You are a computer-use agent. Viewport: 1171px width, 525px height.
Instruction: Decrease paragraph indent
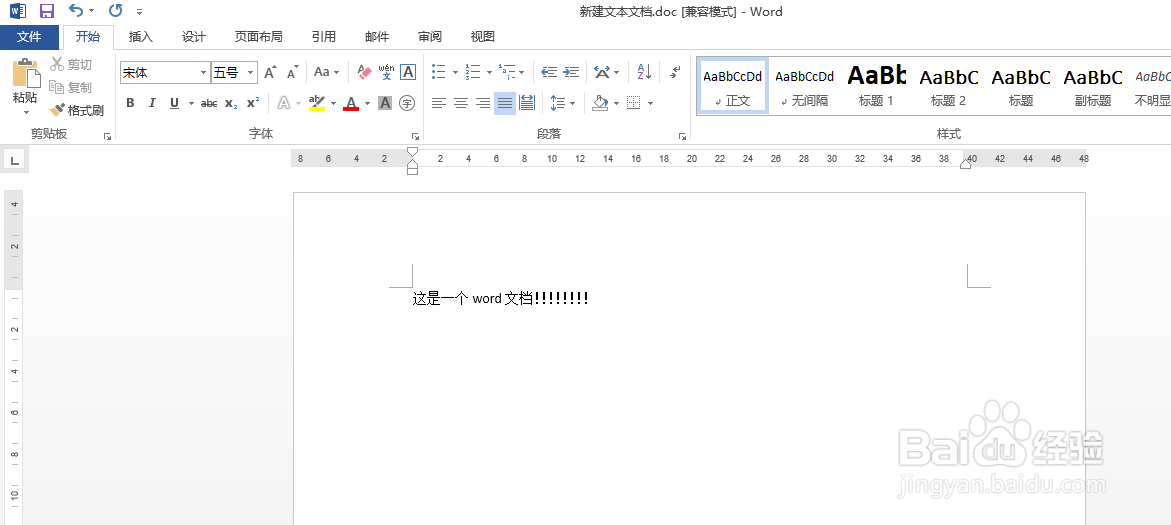pos(549,72)
